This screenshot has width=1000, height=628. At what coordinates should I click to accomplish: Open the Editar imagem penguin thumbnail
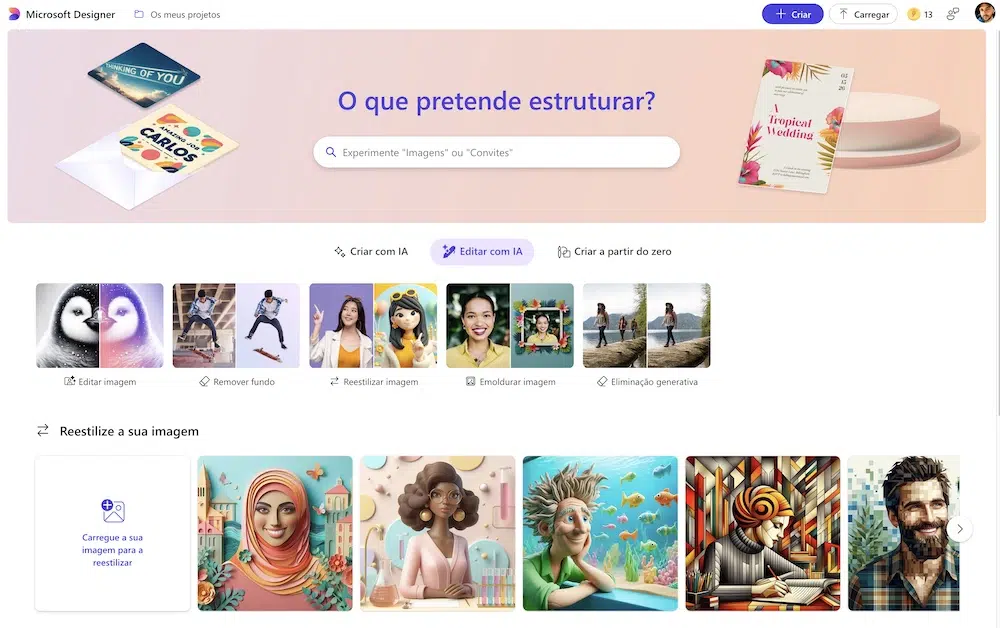coord(99,326)
